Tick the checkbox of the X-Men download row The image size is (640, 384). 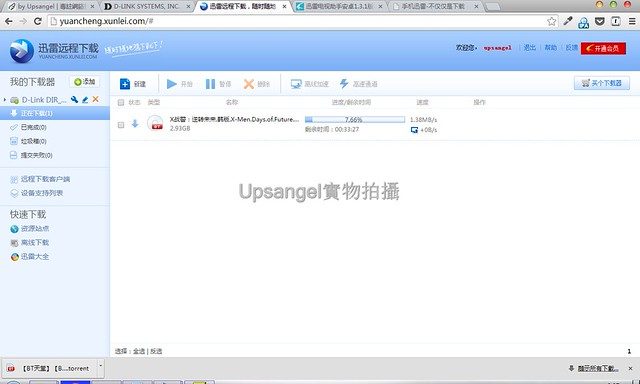(121, 124)
